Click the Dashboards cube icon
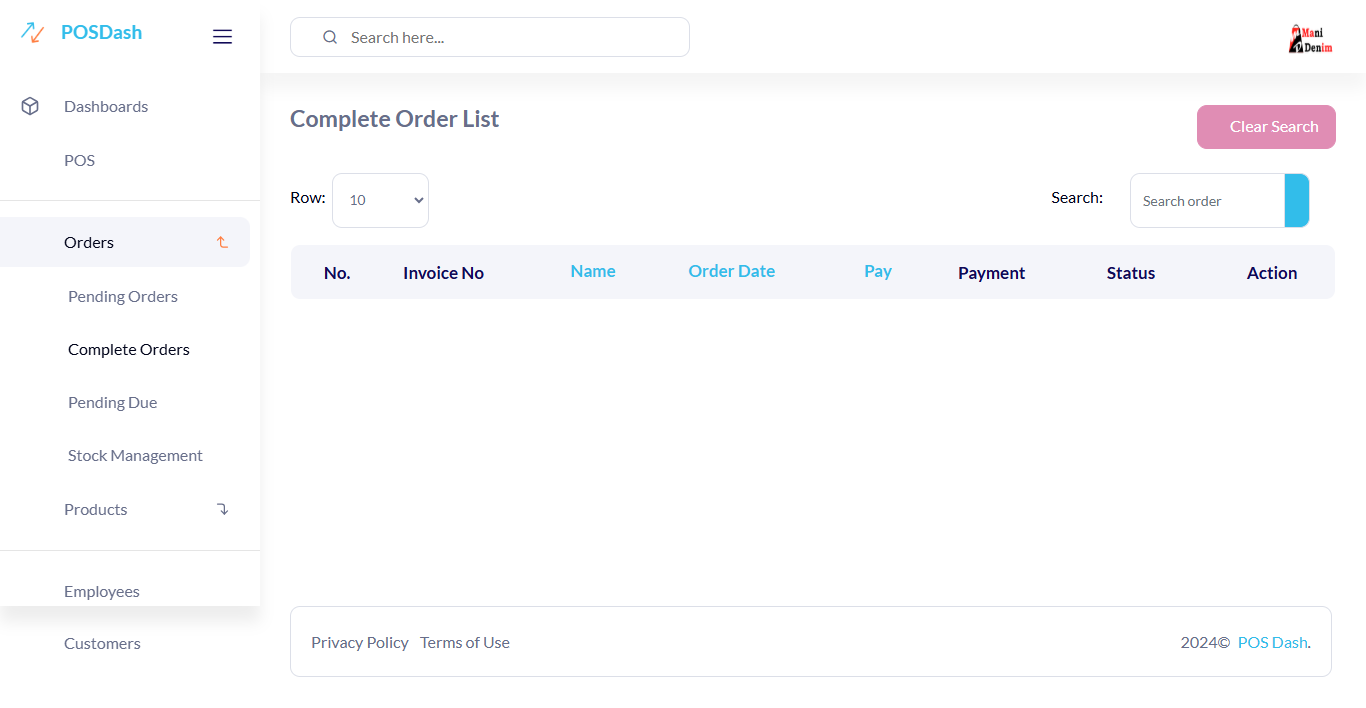 [x=30, y=106]
